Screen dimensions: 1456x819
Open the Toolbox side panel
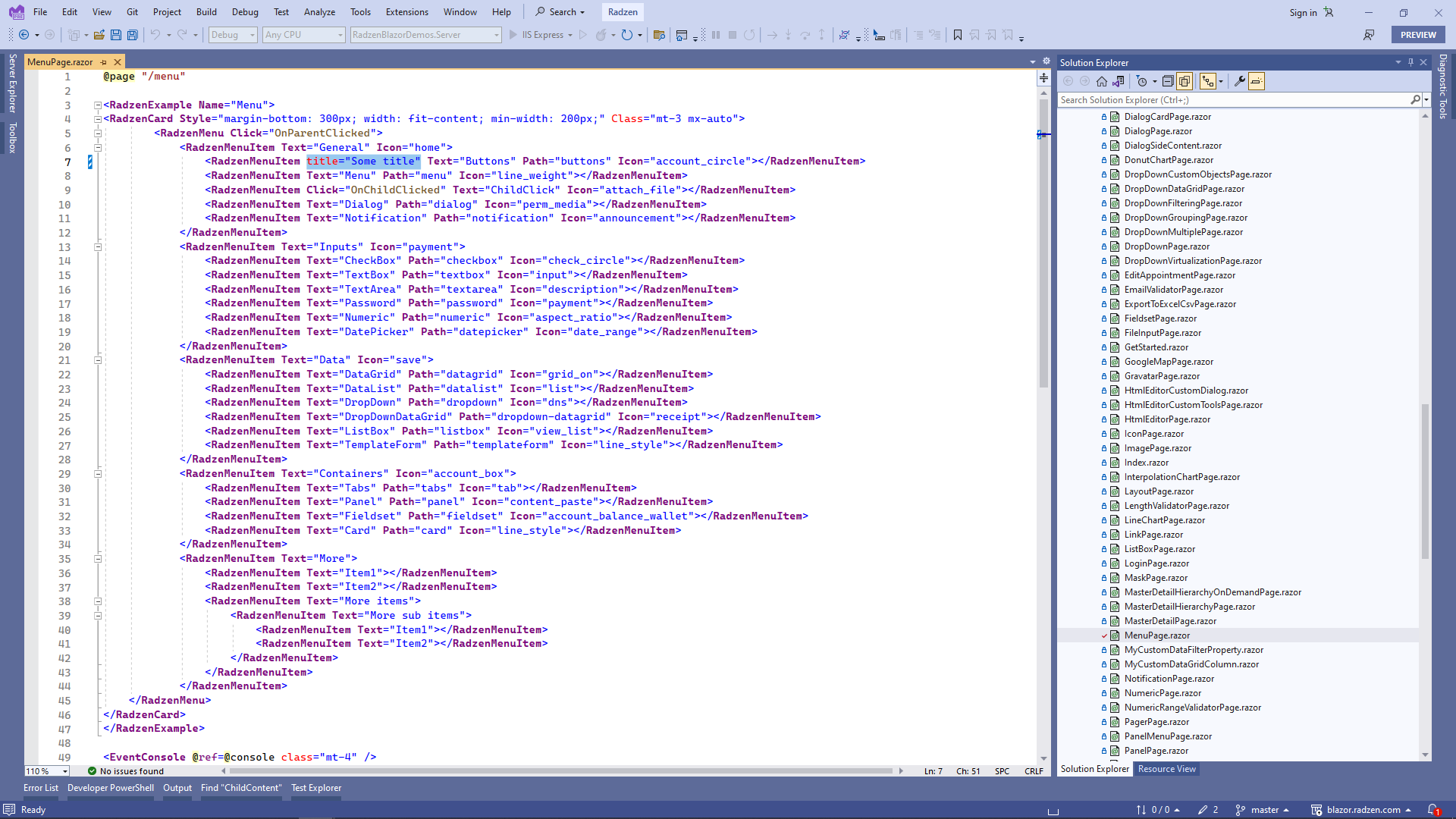click(12, 138)
